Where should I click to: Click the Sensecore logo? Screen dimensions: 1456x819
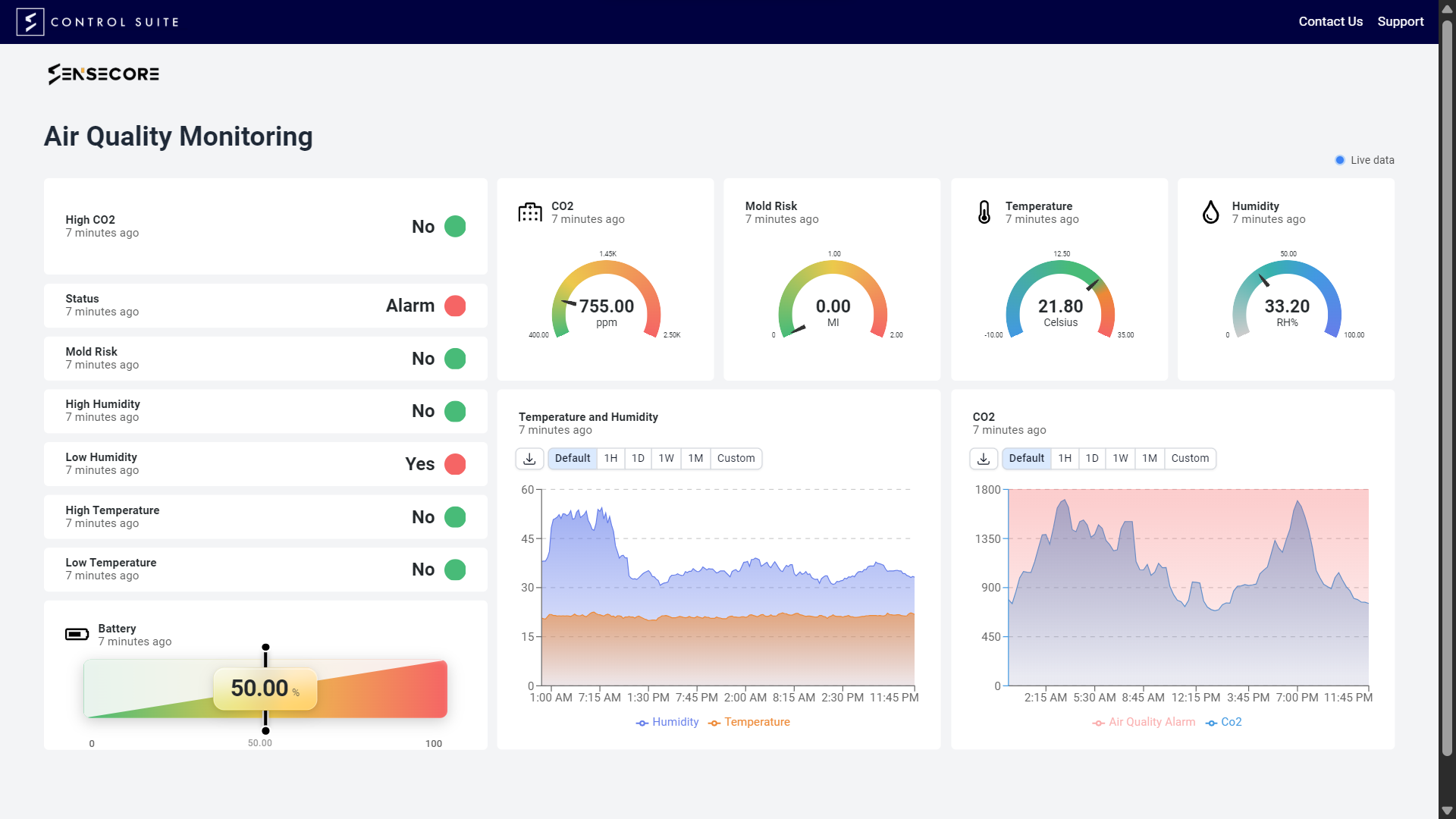[x=104, y=74]
